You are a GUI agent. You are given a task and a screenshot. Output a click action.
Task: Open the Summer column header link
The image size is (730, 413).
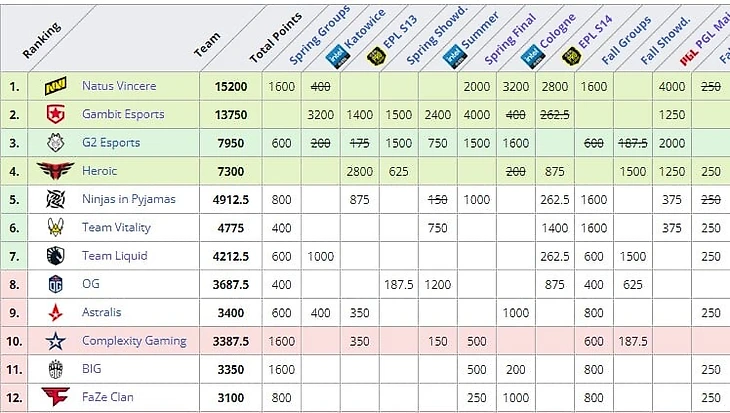(x=480, y=31)
